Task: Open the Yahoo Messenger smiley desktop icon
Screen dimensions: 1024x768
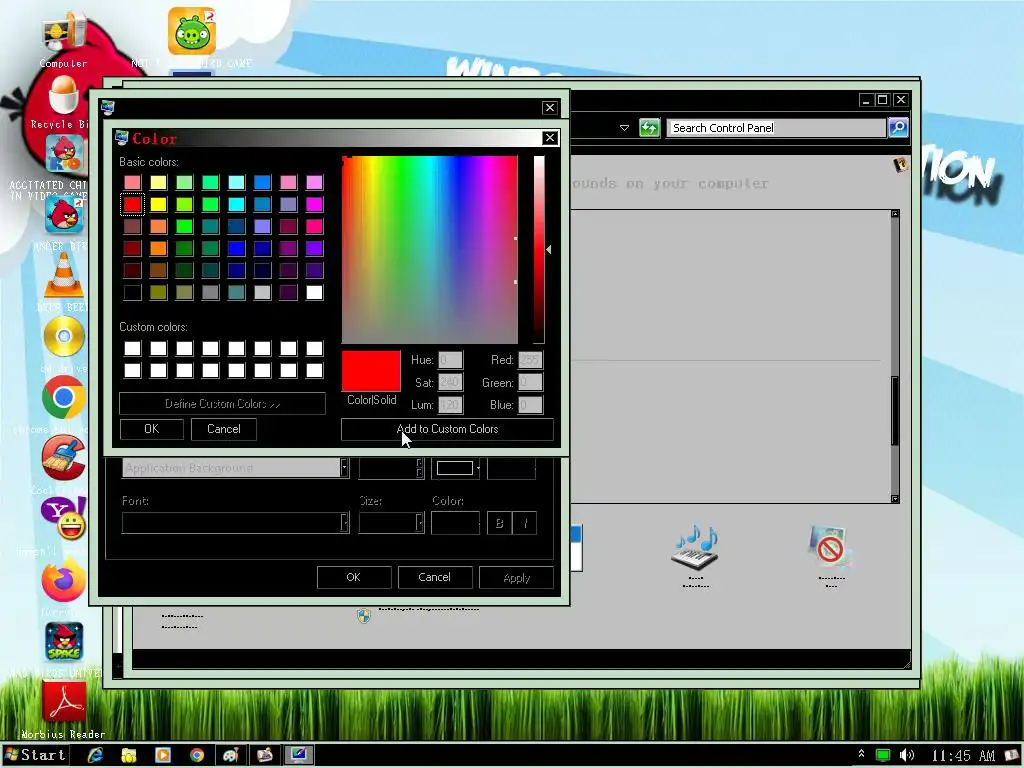Action: tap(63, 519)
